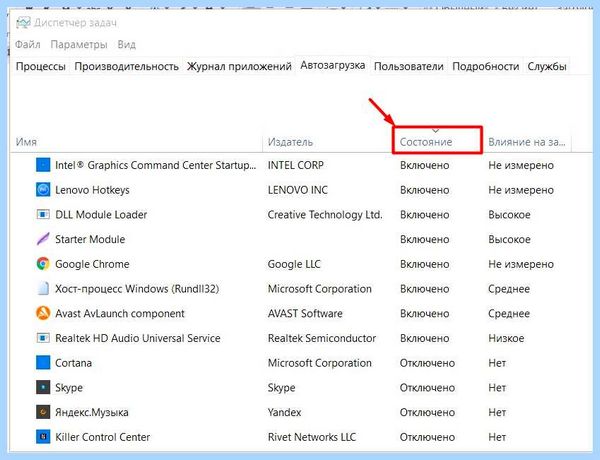Image resolution: width=600 pixels, height=460 pixels.
Task: Select the Realtek HD Audio Universal Service entry
Action: 138,338
